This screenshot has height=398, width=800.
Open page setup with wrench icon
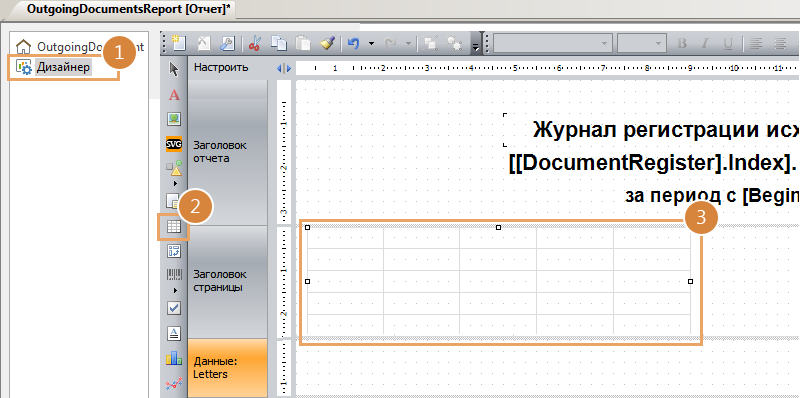pos(228,43)
